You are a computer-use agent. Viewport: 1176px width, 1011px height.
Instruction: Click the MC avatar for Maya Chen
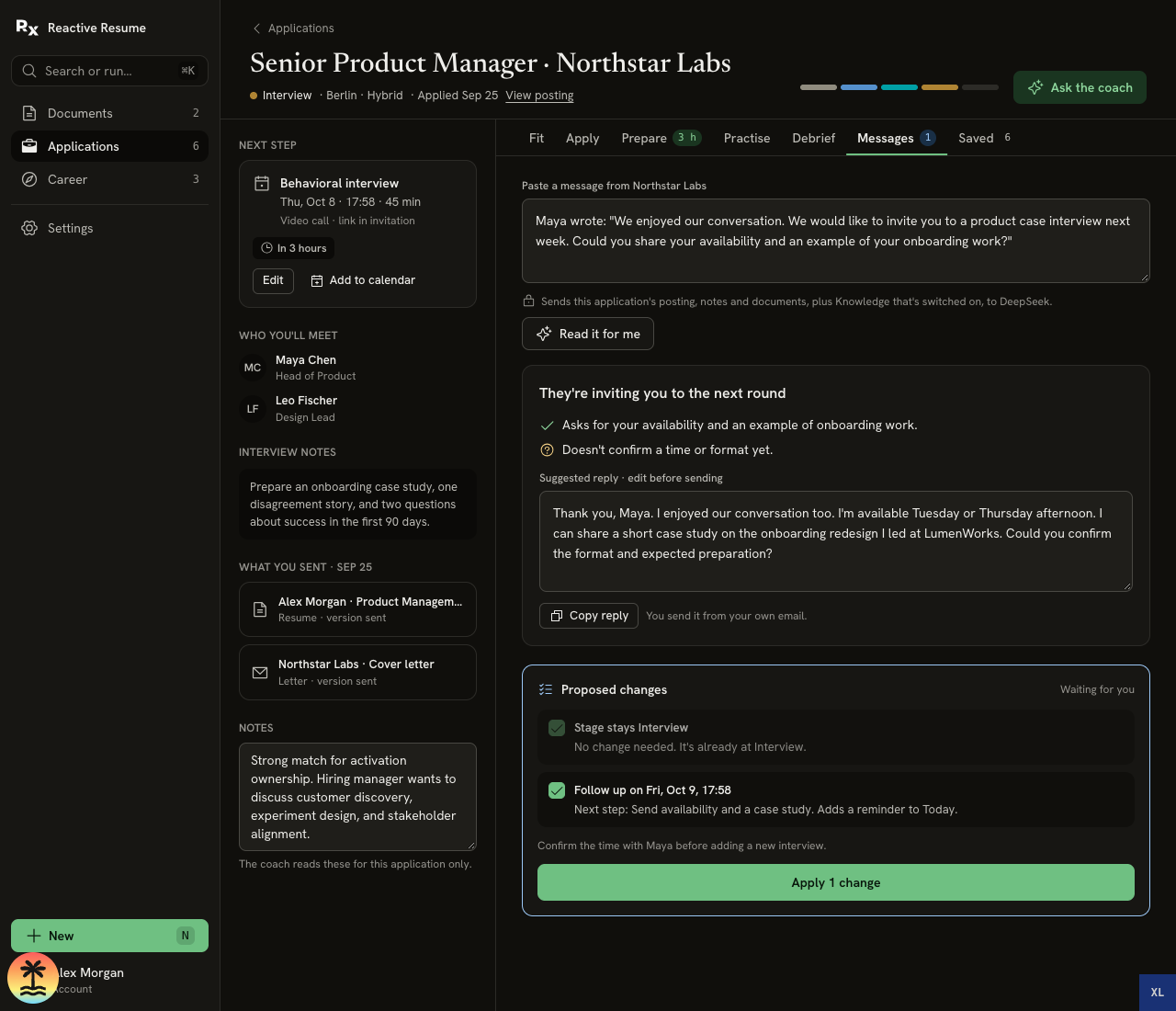(253, 368)
